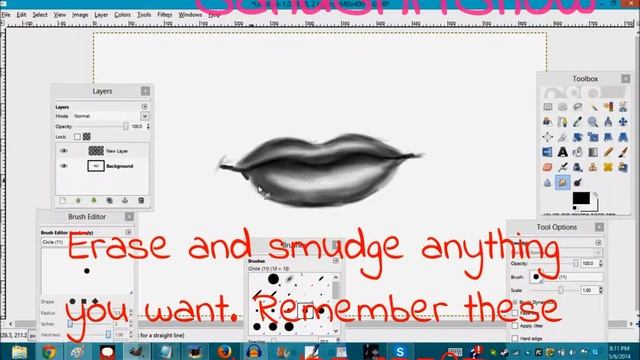The width and height of the screenshot is (640, 360).
Task: Open the Filters menu
Action: pos(165,15)
